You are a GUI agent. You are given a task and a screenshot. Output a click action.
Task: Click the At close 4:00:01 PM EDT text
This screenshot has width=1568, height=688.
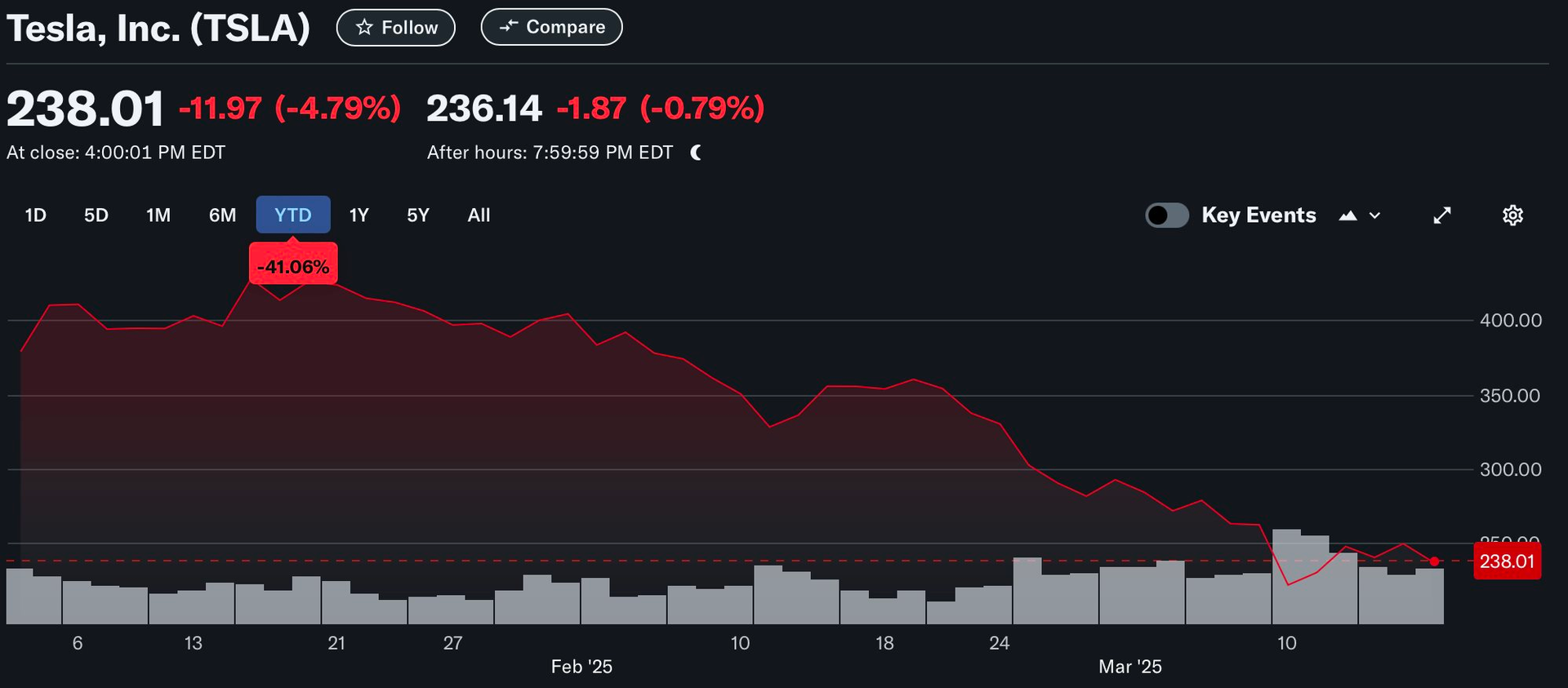(116, 153)
